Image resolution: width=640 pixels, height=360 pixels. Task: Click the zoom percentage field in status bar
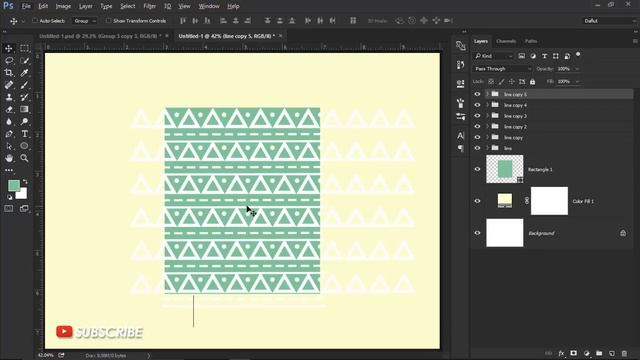tap(45, 356)
